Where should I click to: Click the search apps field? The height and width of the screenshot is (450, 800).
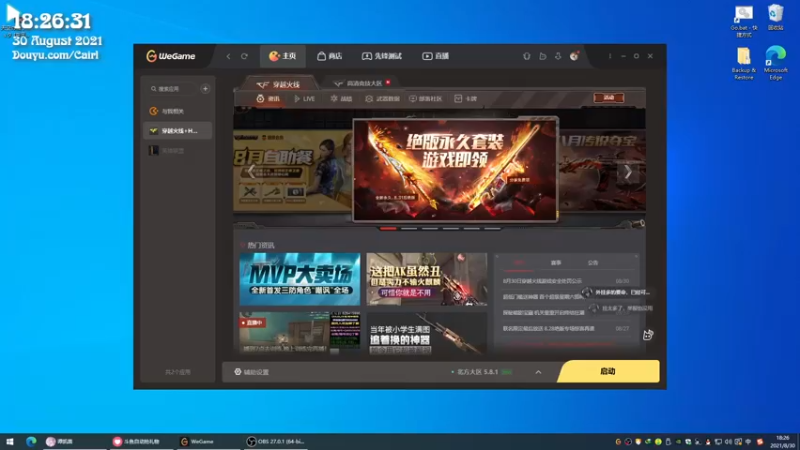pos(172,89)
